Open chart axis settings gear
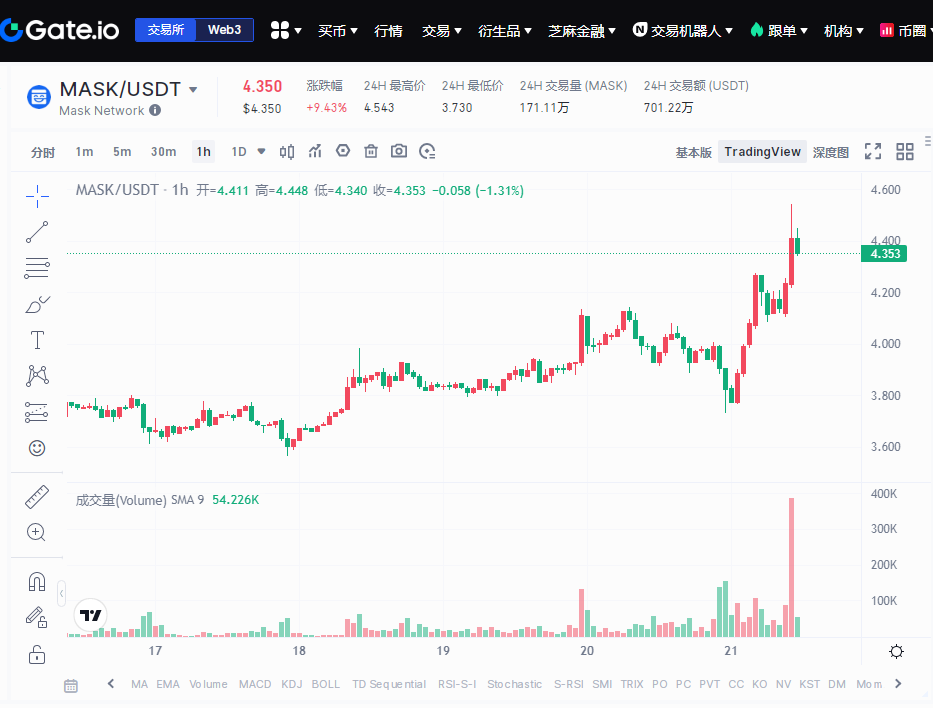Viewport: 933px width, 708px height. 896,651
